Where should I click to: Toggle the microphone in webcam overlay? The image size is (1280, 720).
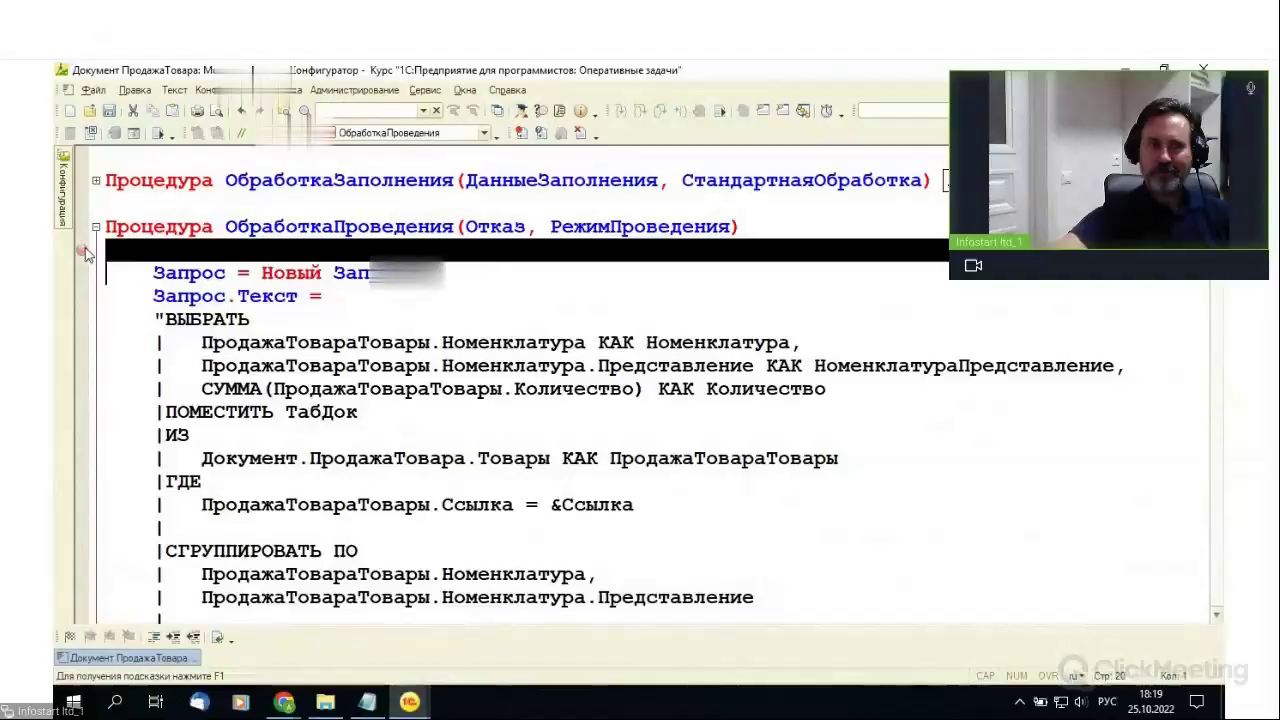click(1250, 88)
